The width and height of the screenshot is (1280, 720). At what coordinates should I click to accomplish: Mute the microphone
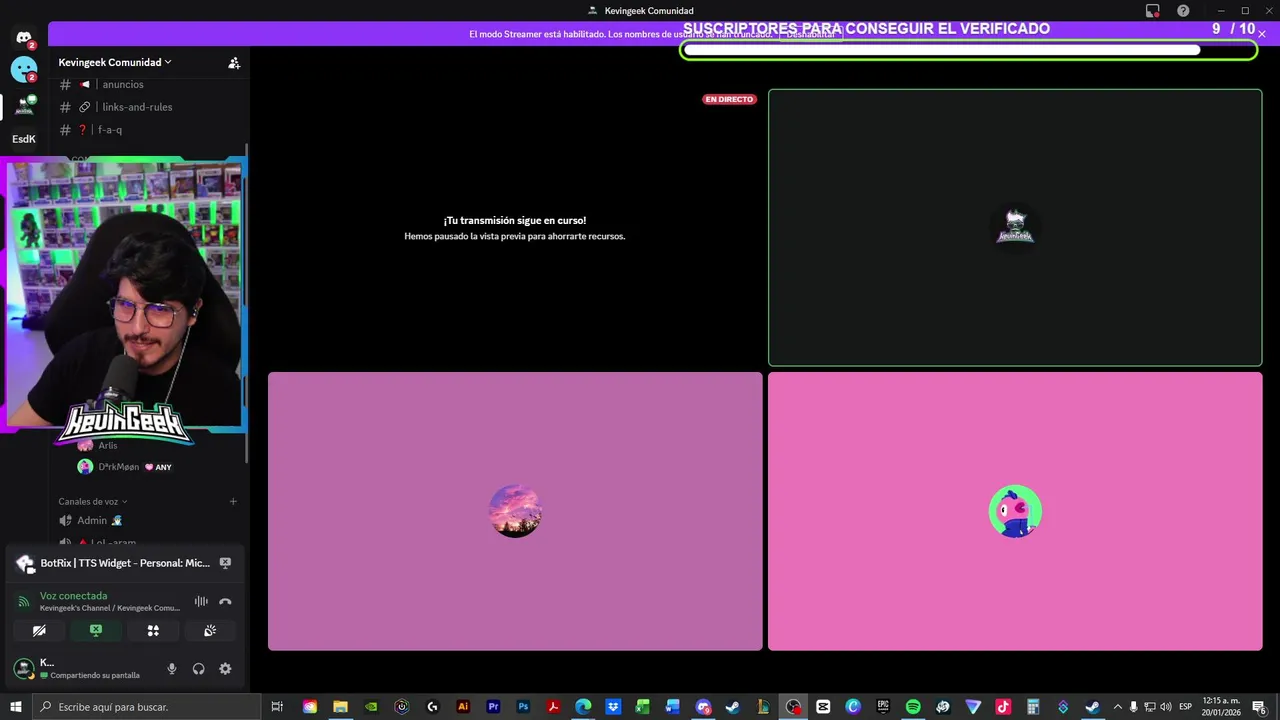point(172,669)
